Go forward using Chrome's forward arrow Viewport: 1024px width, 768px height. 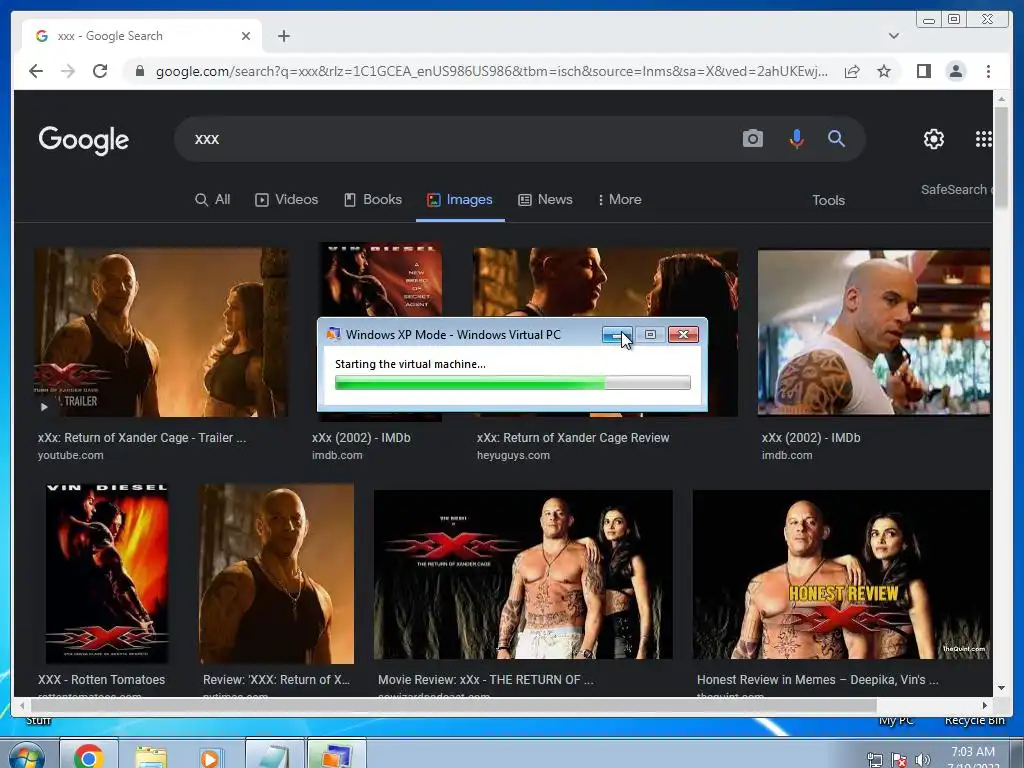[68, 71]
